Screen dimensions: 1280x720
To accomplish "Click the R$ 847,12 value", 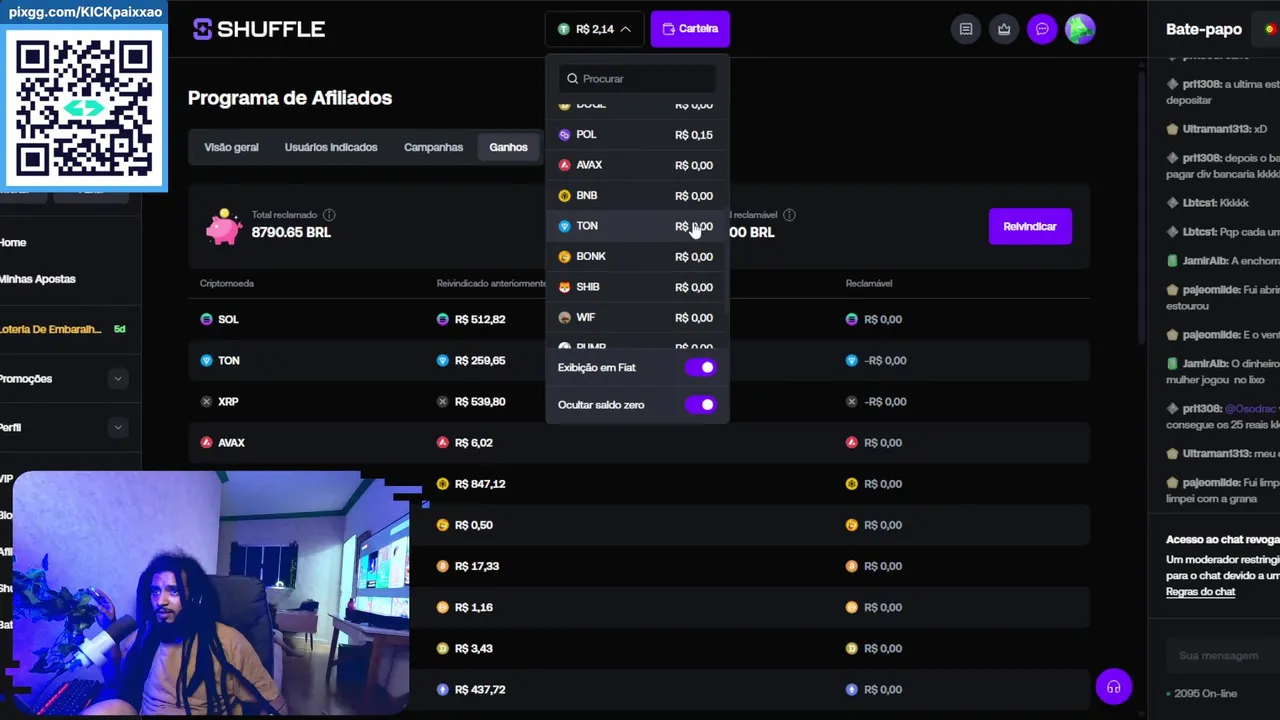I will pyautogui.click(x=480, y=483).
